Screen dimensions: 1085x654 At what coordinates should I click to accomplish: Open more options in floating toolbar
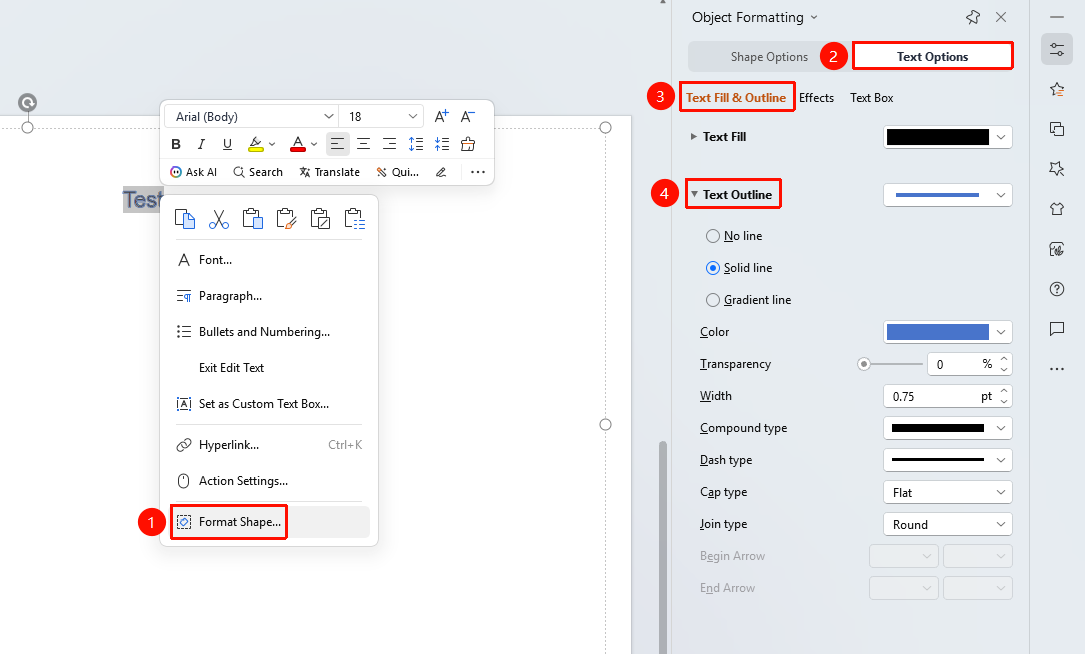pyautogui.click(x=477, y=172)
